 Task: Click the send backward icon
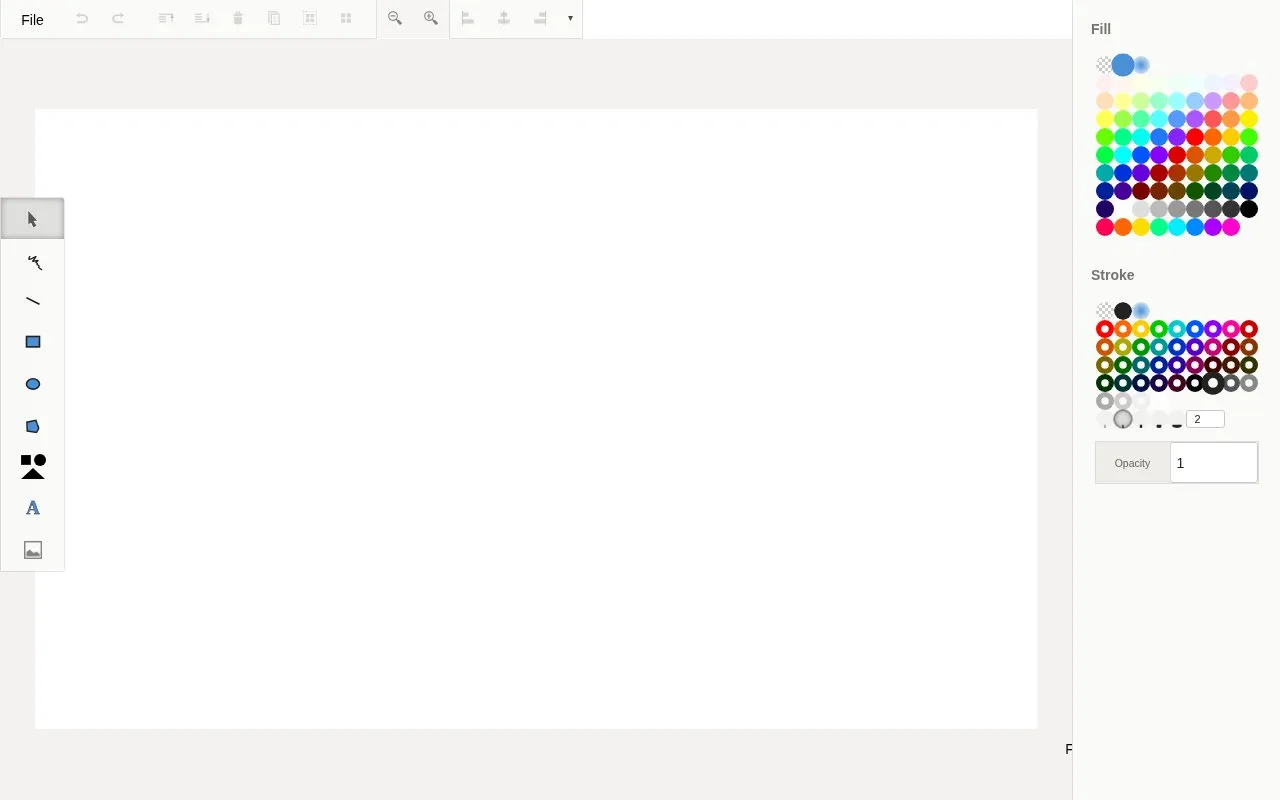click(x=202, y=18)
